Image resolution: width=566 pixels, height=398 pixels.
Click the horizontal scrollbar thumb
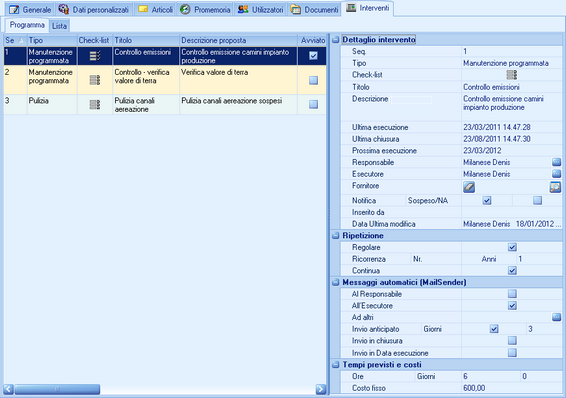click(x=57, y=389)
